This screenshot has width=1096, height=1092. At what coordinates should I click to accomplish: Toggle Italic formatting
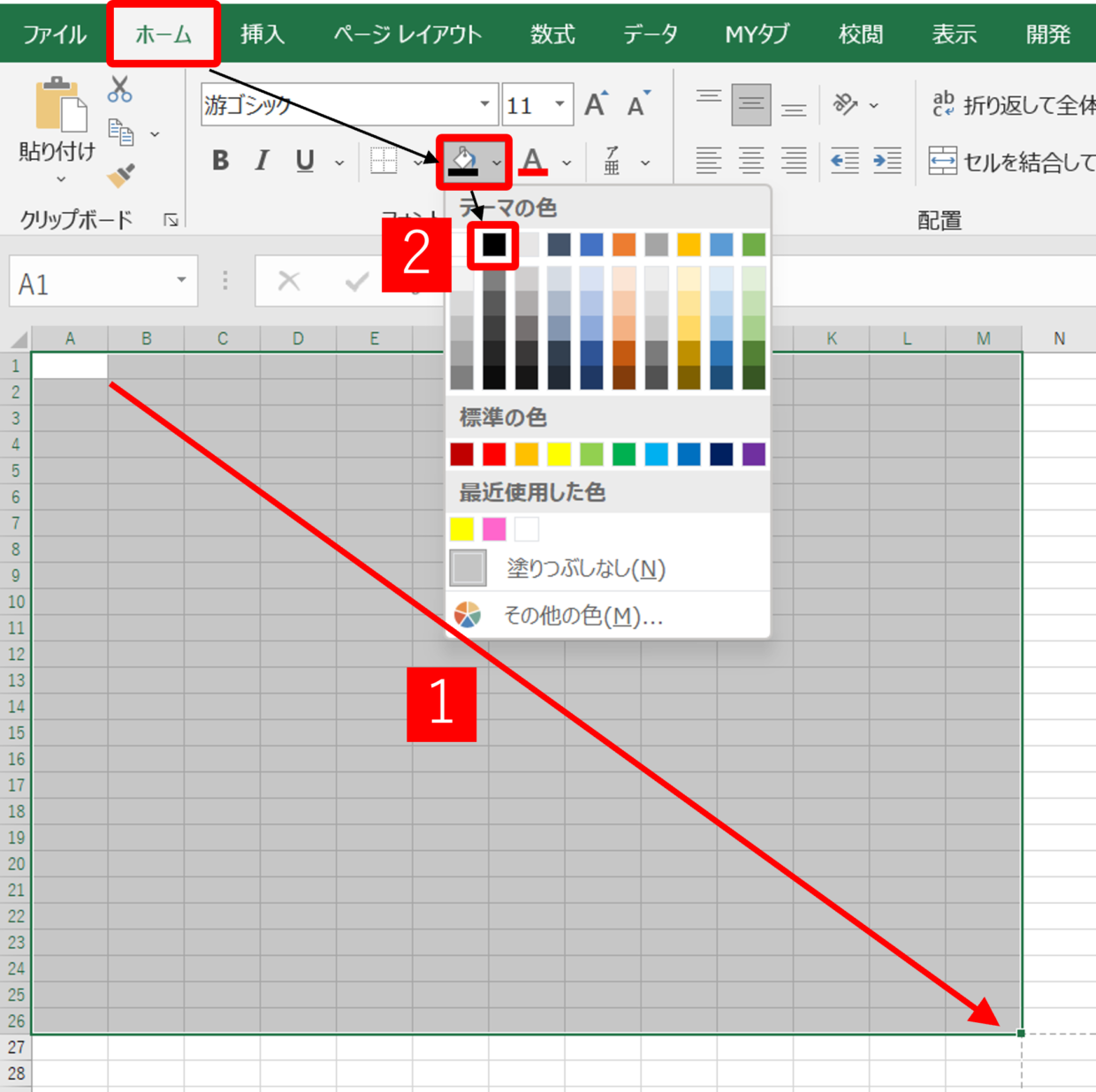pyautogui.click(x=262, y=161)
